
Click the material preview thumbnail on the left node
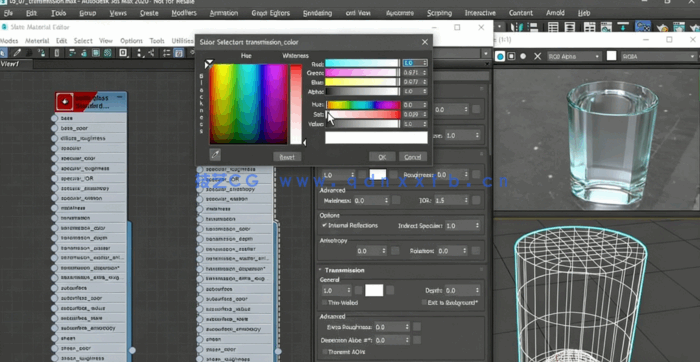66,102
